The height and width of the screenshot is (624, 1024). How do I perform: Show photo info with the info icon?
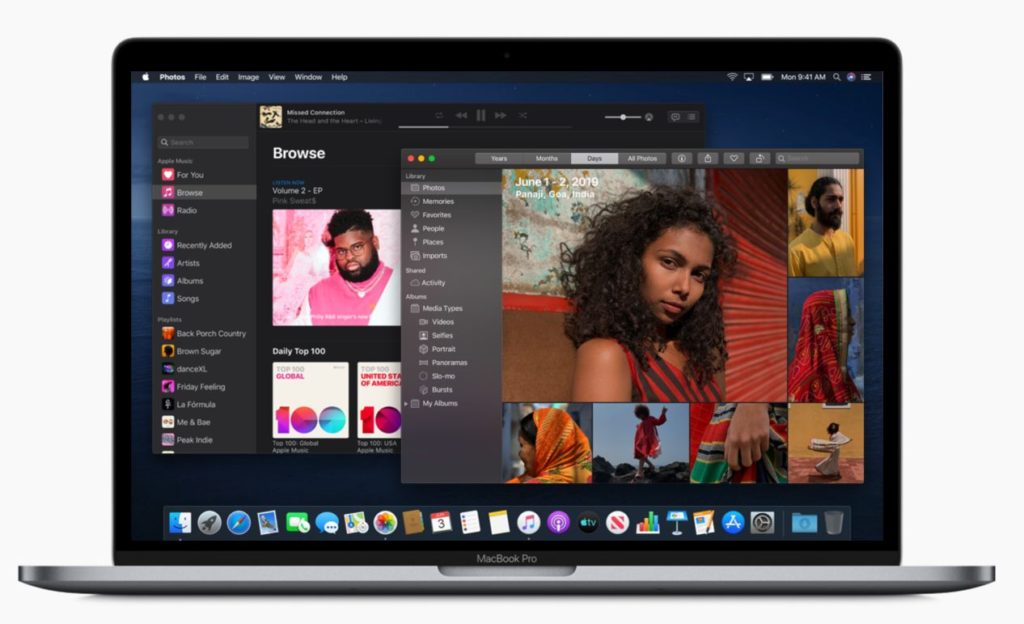pos(682,158)
